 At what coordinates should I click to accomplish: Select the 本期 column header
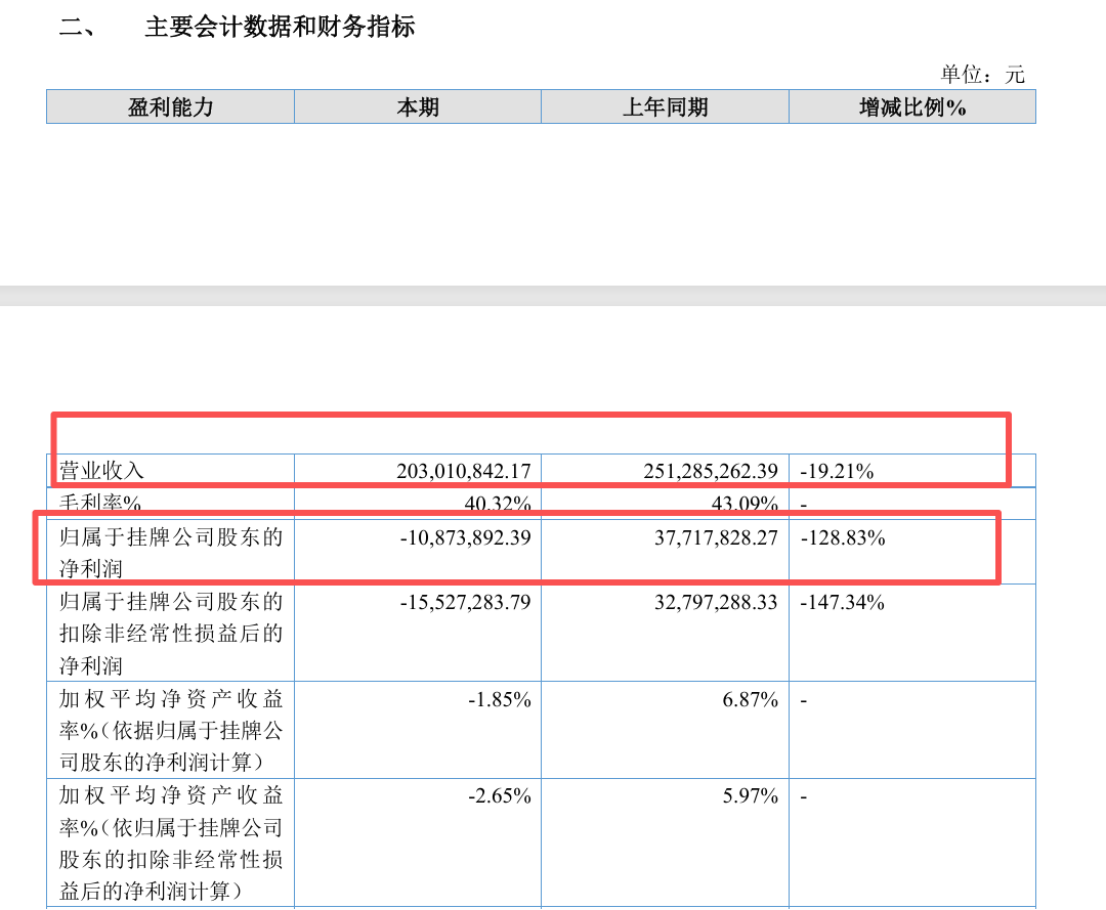(x=418, y=107)
